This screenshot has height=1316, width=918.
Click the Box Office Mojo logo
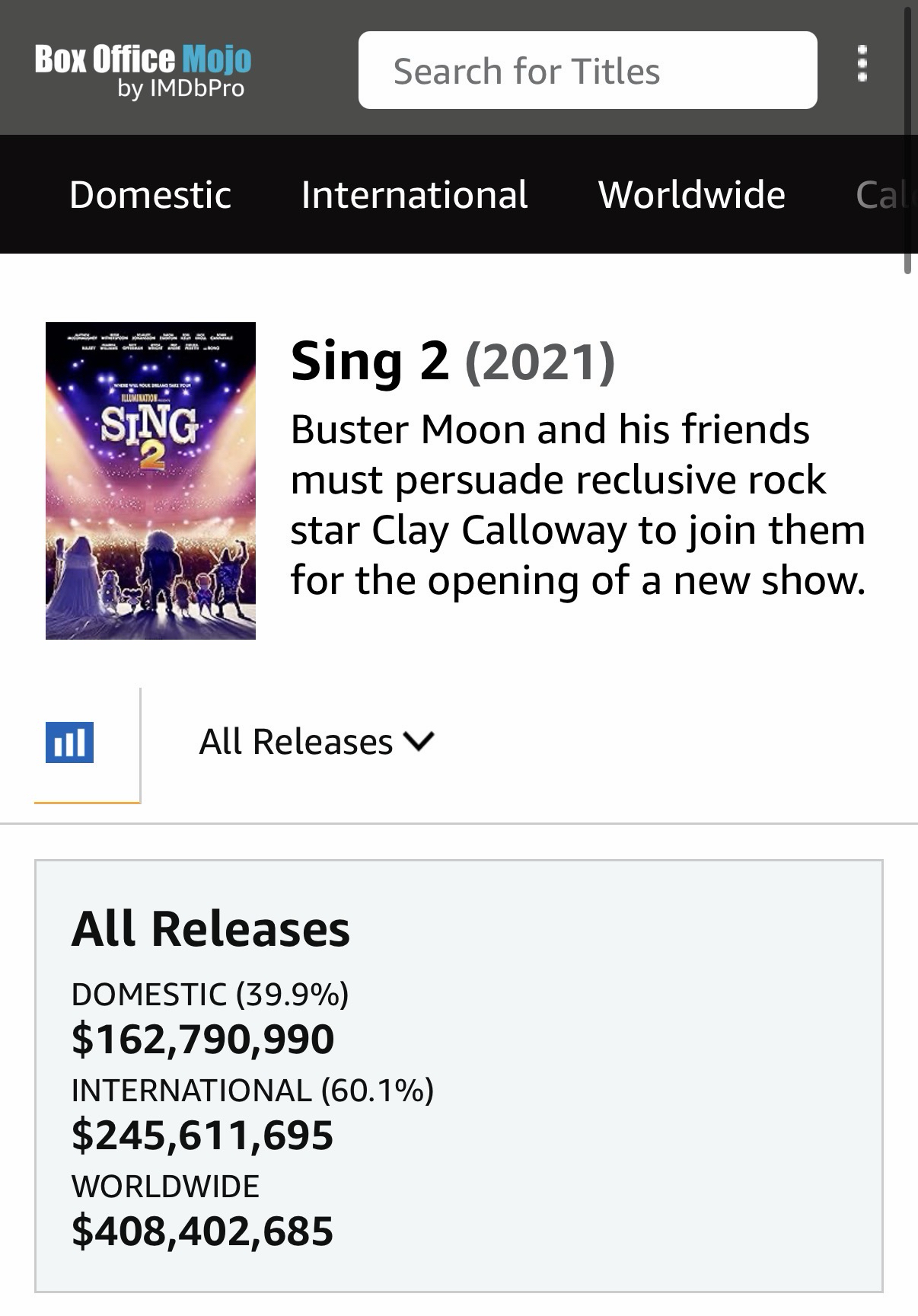tap(143, 59)
